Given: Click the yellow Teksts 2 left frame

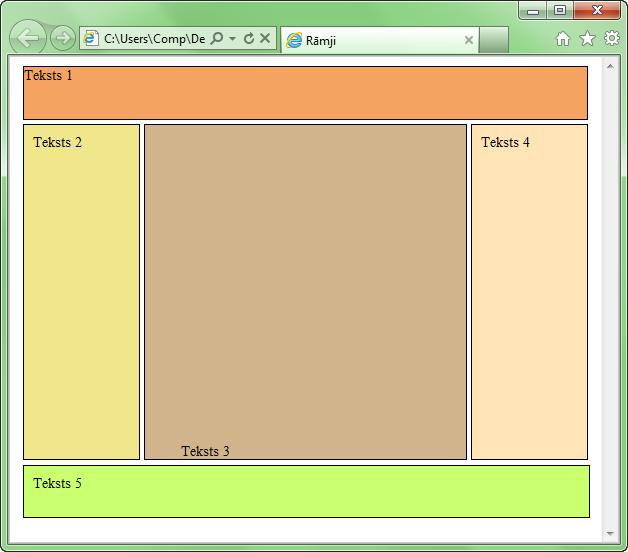Looking at the screenshot, I should [81, 292].
